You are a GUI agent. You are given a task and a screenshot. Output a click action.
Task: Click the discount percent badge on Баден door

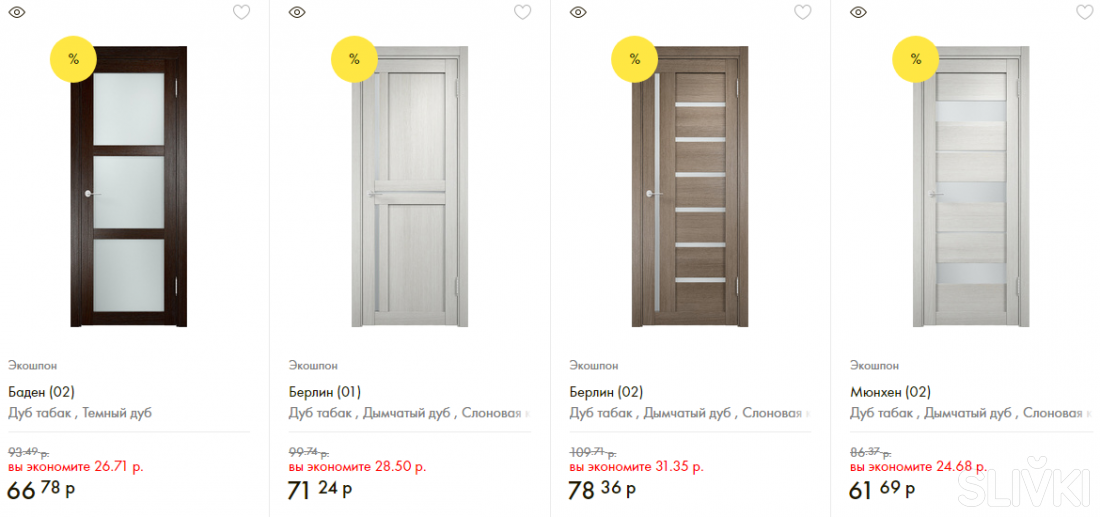[x=73, y=59]
